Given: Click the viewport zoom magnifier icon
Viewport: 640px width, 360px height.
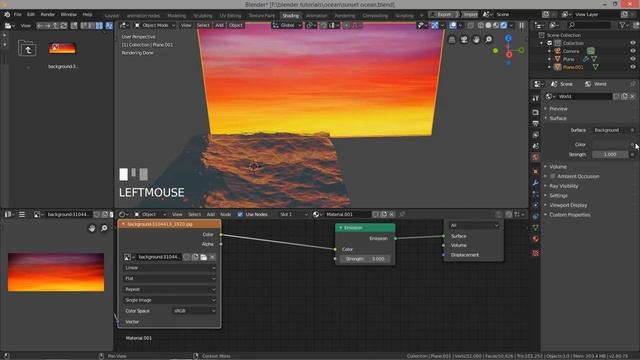Looking at the screenshot, I should [489, 40].
